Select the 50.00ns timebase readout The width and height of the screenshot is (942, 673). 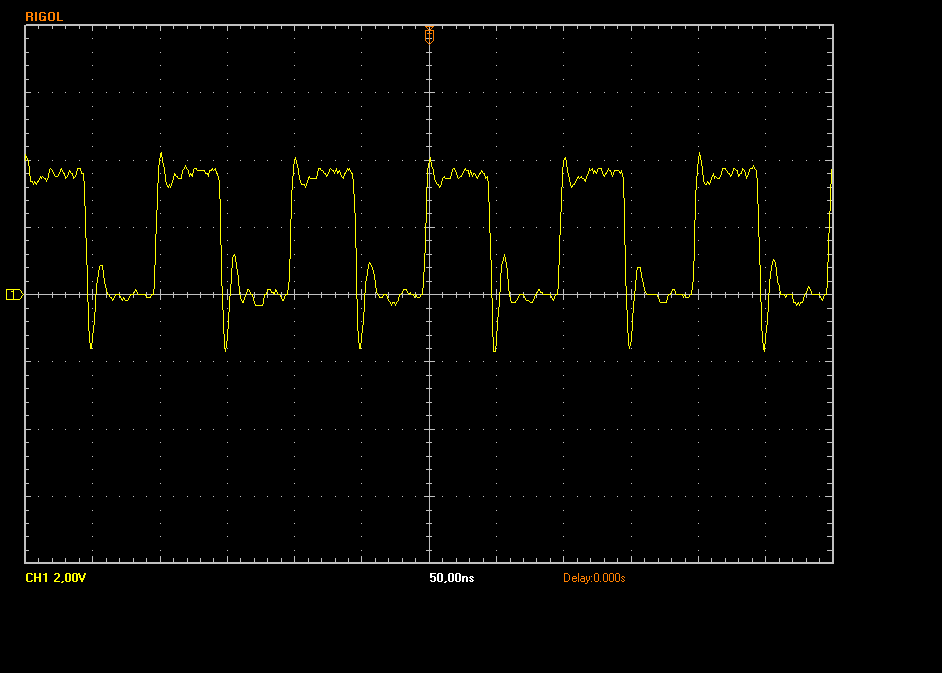pyautogui.click(x=451, y=578)
